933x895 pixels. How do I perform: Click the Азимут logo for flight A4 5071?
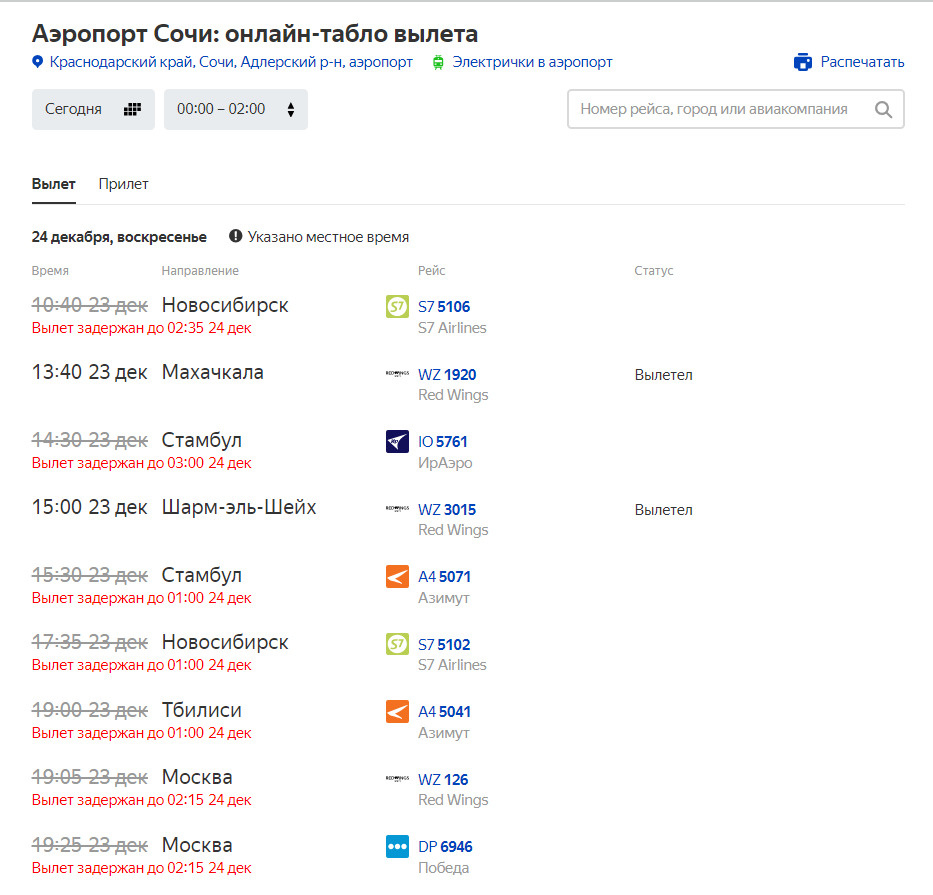tap(397, 577)
